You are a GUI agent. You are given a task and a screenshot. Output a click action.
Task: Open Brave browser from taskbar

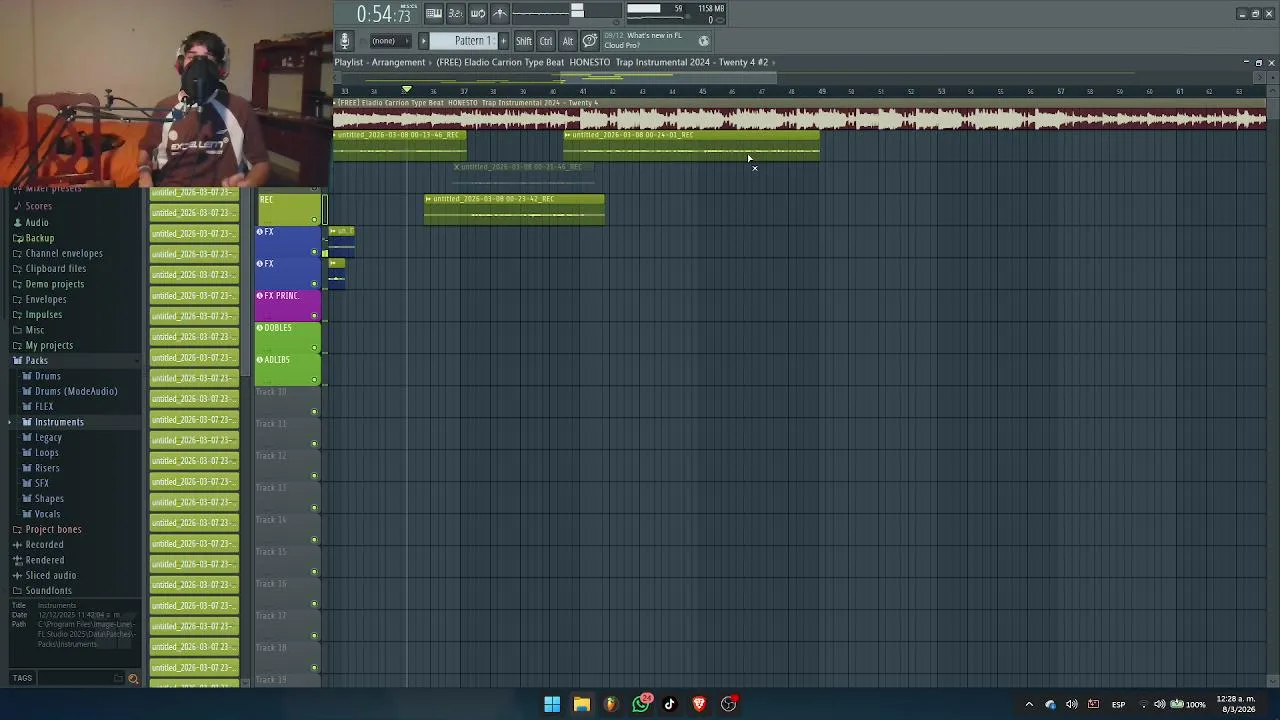[699, 704]
